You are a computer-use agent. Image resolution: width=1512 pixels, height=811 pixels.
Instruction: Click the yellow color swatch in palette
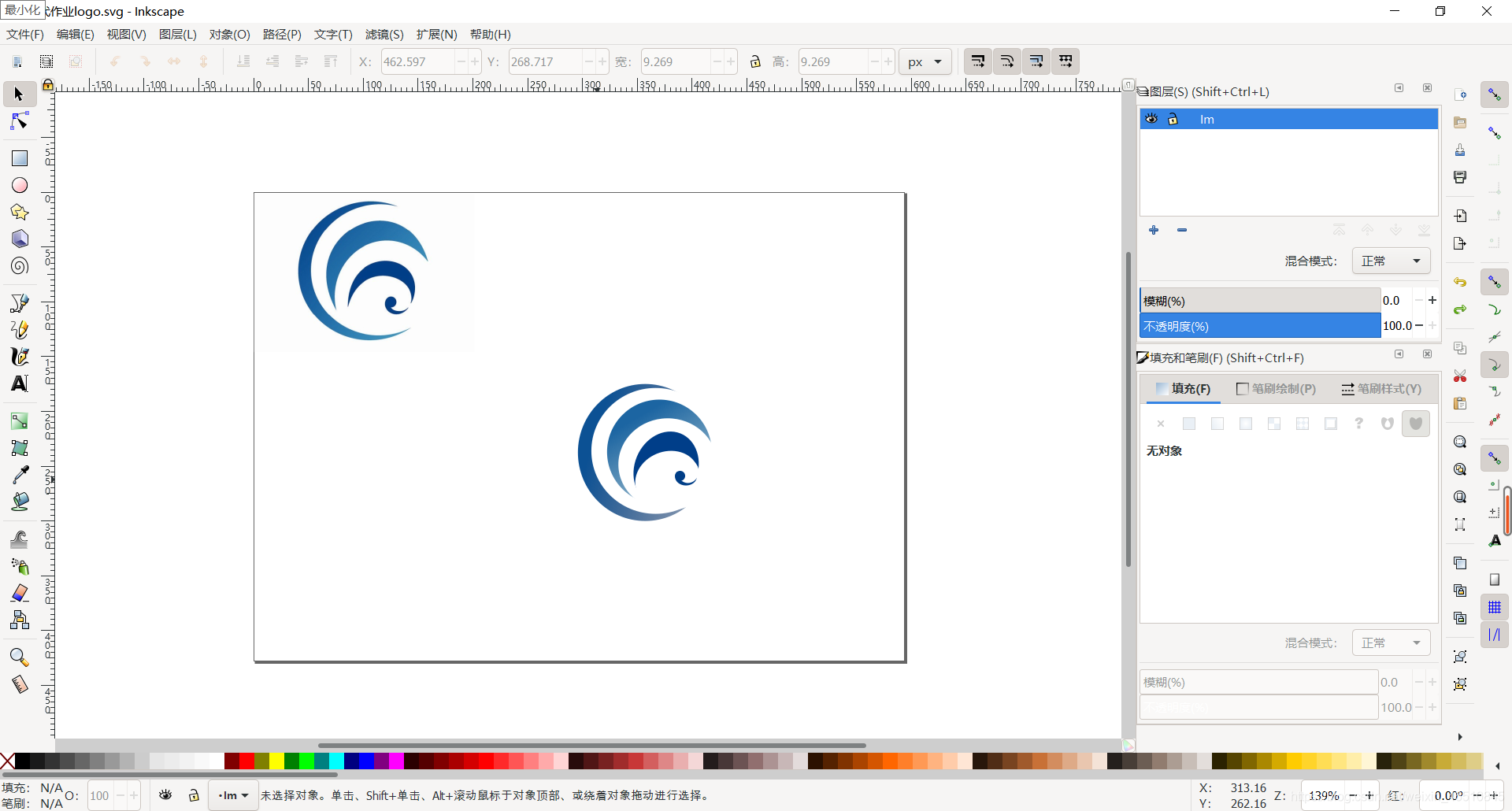tap(276, 761)
